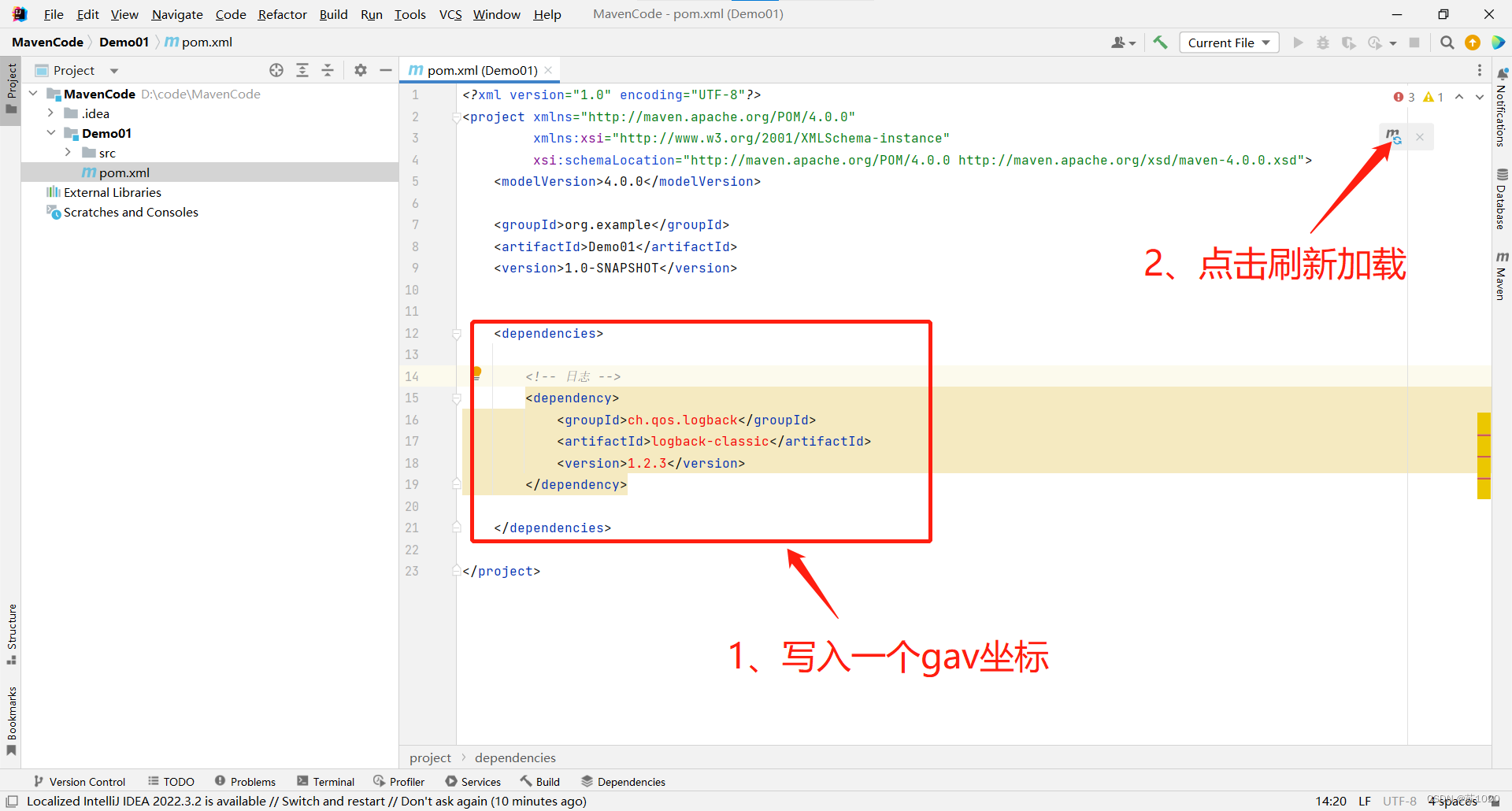Open editor tabs more options menu
The height and width of the screenshot is (811, 1512).
(1480, 70)
